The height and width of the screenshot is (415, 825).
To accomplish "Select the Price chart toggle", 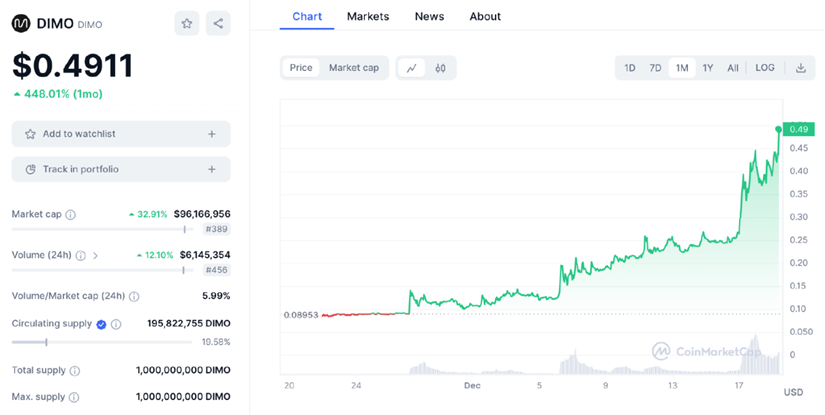I will (301, 68).
